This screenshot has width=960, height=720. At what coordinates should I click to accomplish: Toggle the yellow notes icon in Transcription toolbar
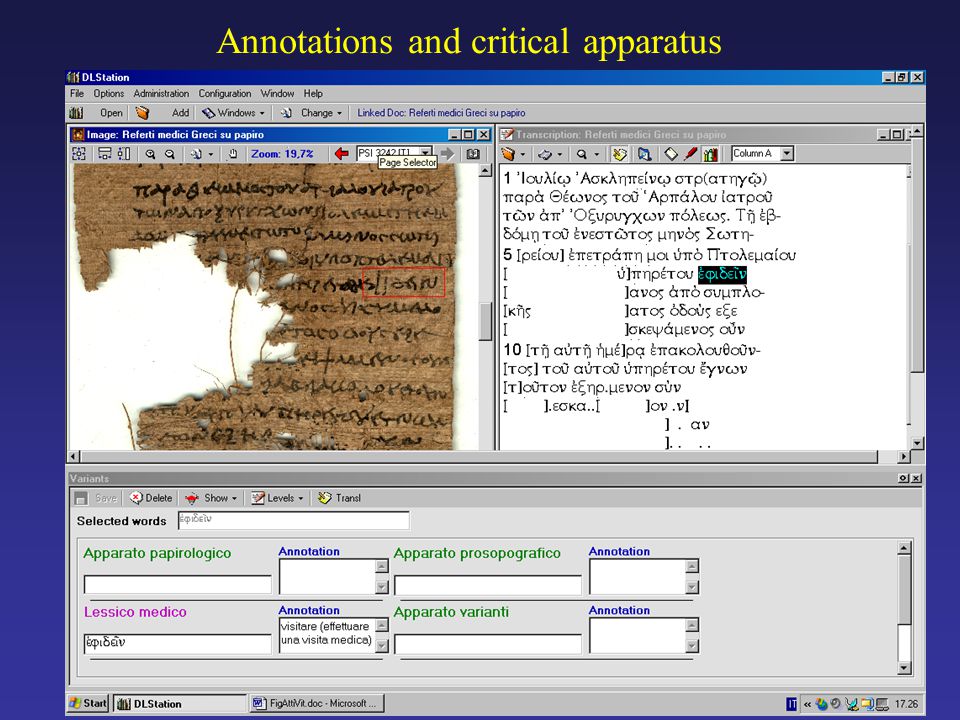(620, 154)
